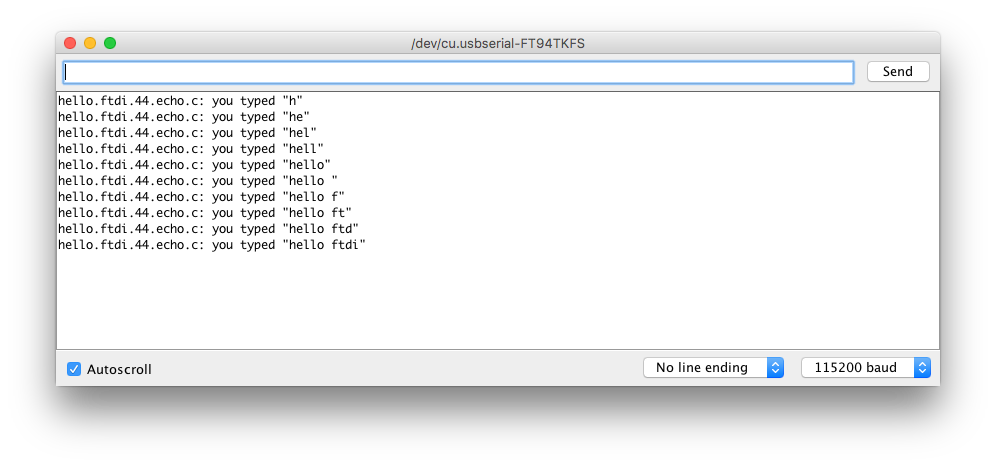Click the output line showing "hello"
The image size is (996, 466).
[194, 165]
